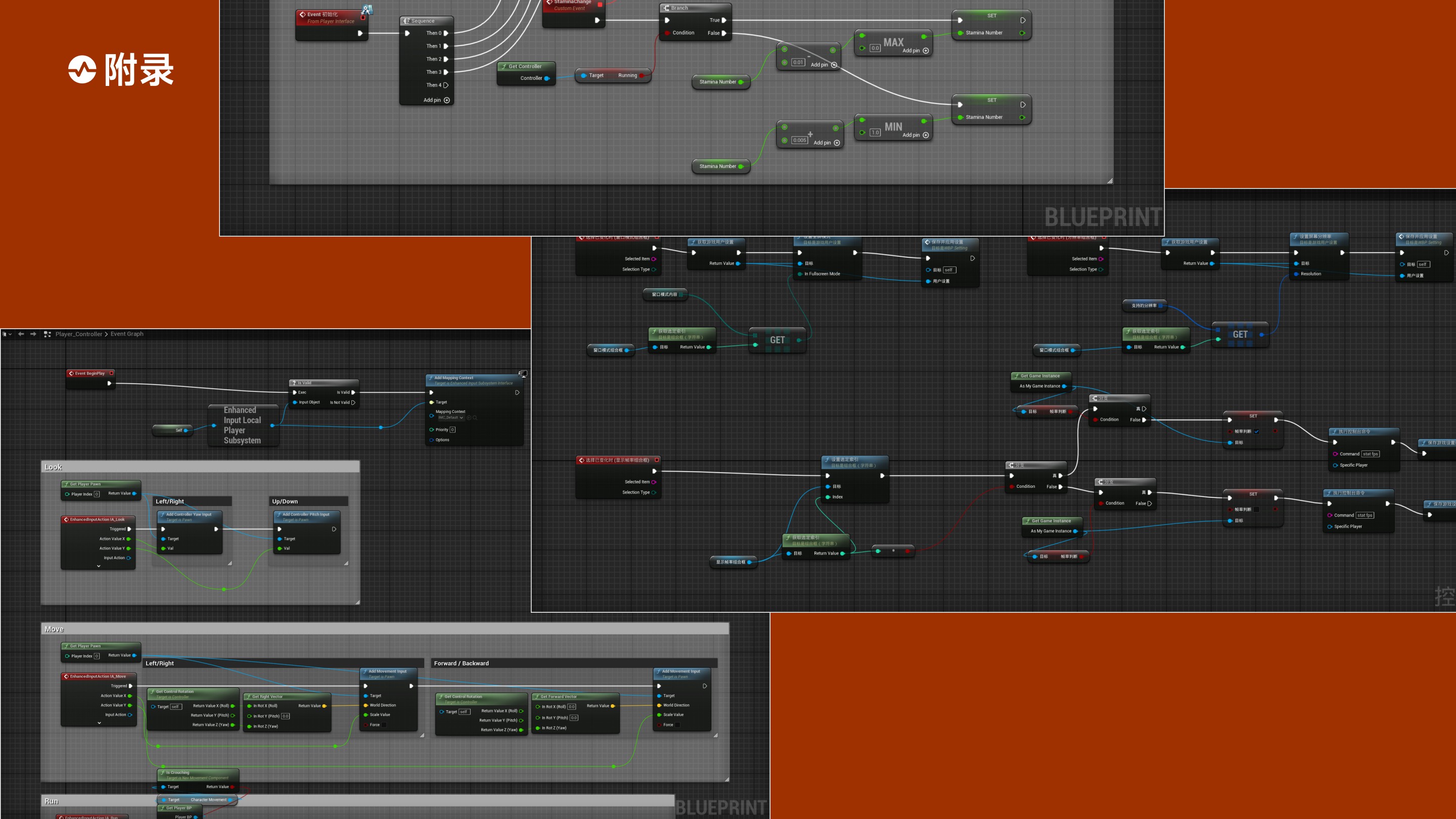Select the Forward / Backward comment header
This screenshot has height=819, width=1456.
(x=574, y=663)
